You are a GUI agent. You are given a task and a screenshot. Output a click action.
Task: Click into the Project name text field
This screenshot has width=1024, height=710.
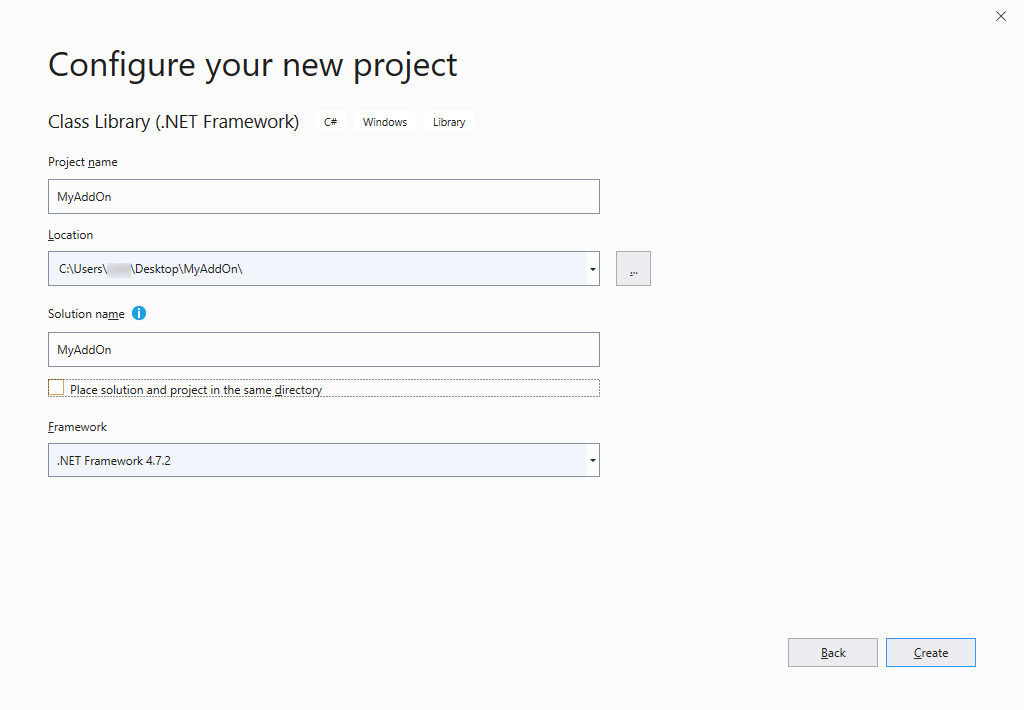tap(323, 197)
